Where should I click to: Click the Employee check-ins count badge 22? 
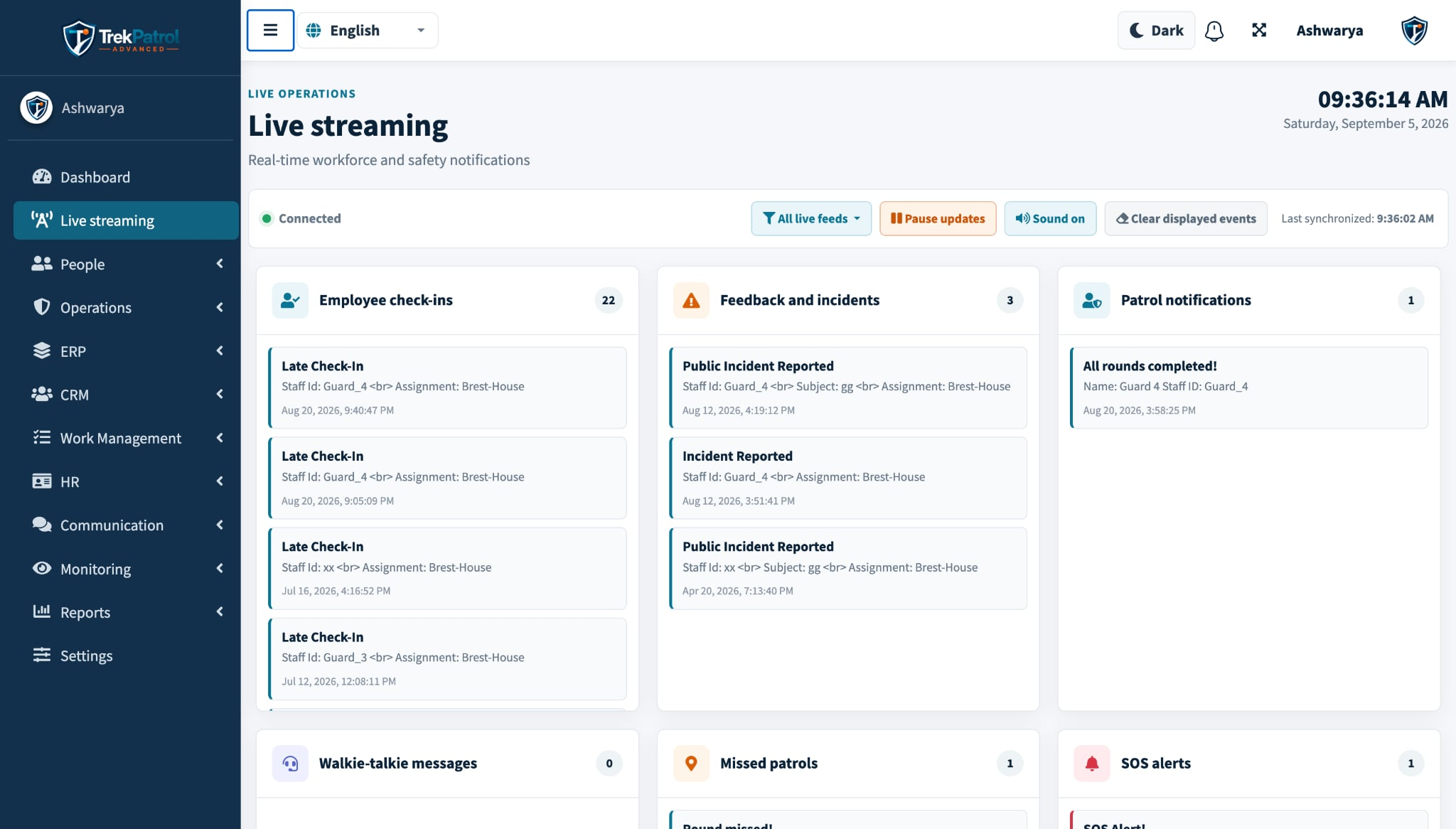(609, 300)
